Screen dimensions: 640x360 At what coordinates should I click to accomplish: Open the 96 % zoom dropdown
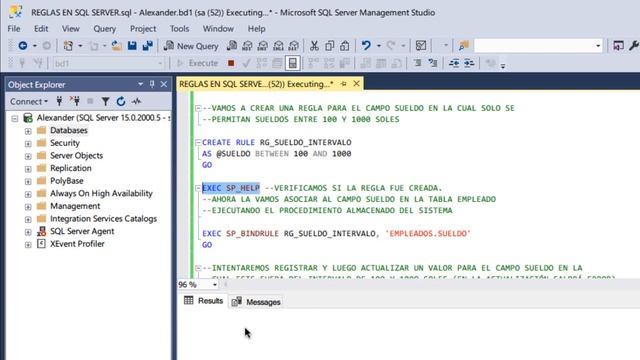tap(214, 284)
